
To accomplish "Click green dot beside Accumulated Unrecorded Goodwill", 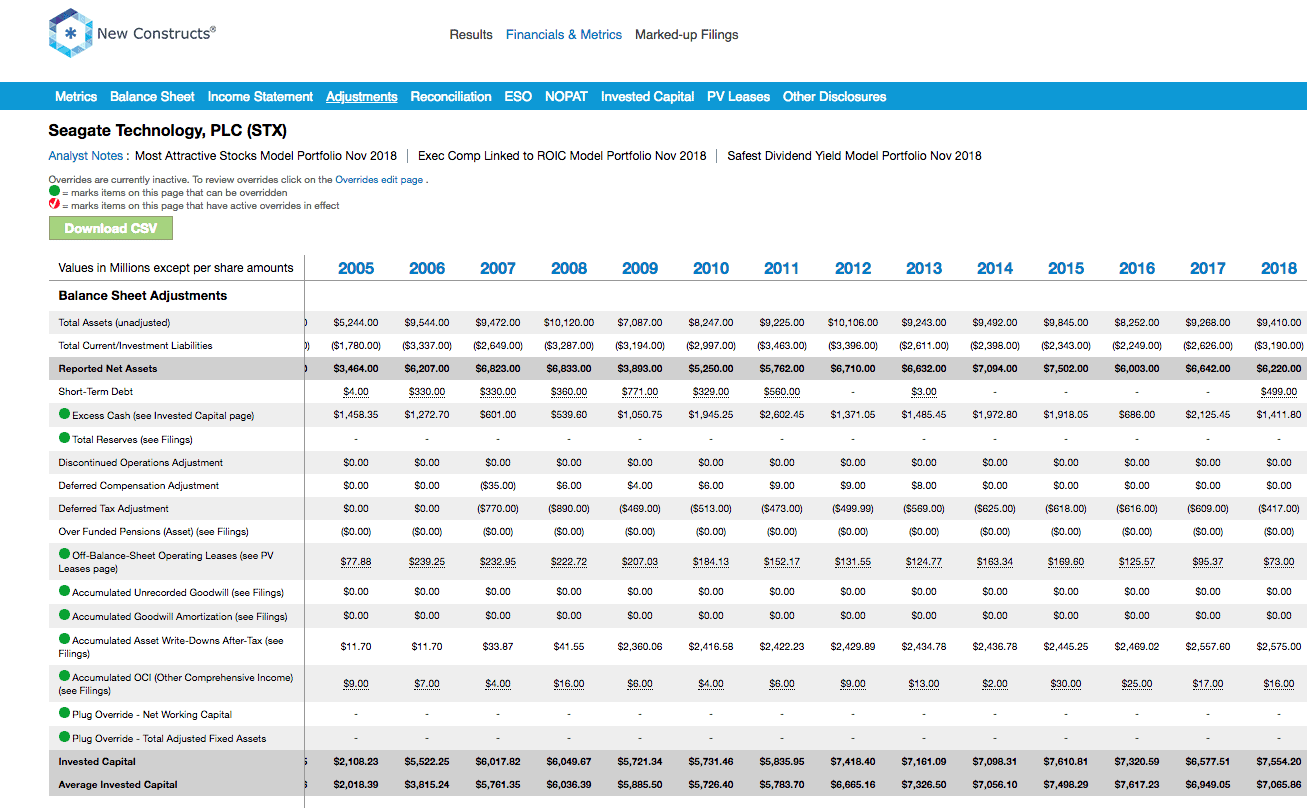I will (65, 592).
